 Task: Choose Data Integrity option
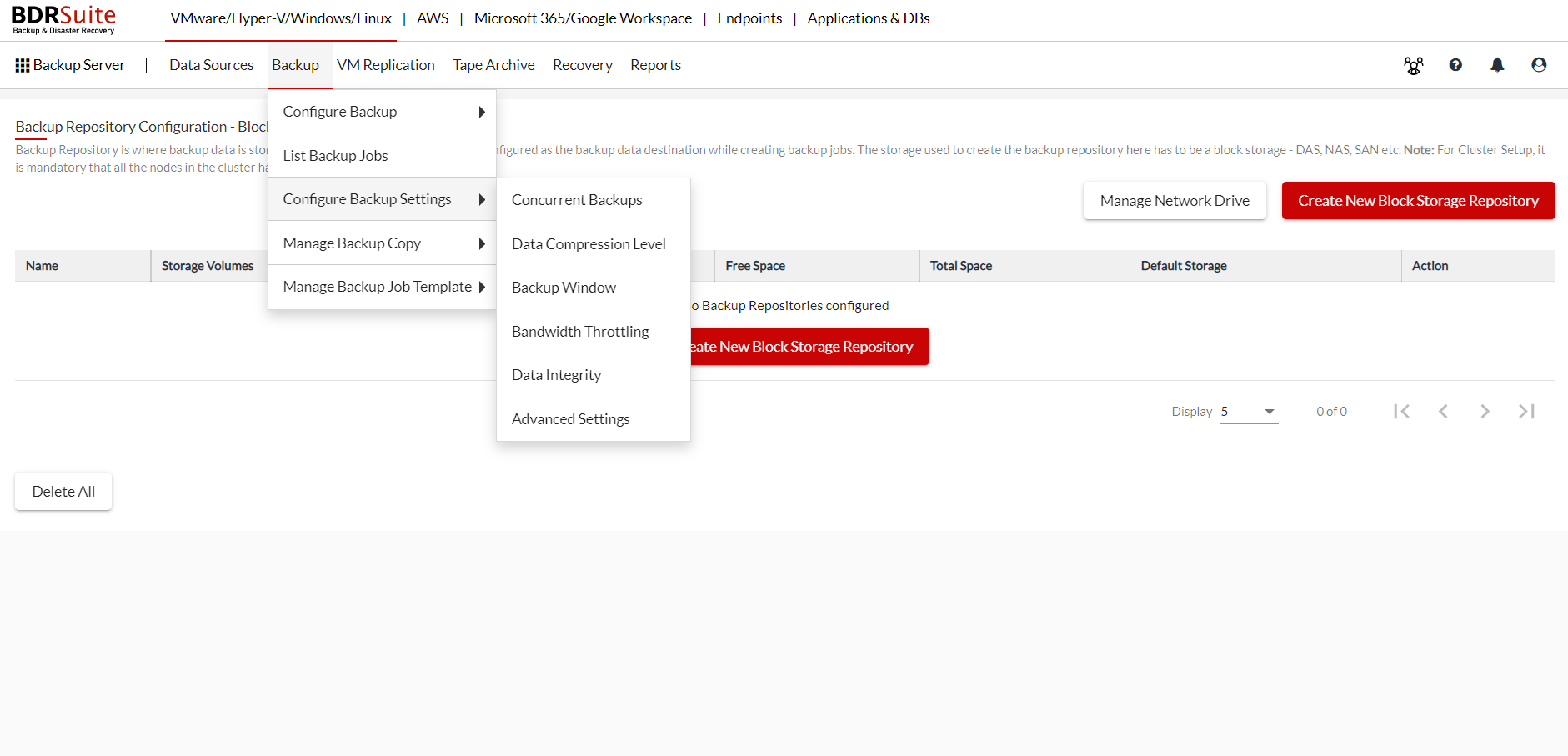click(594, 375)
